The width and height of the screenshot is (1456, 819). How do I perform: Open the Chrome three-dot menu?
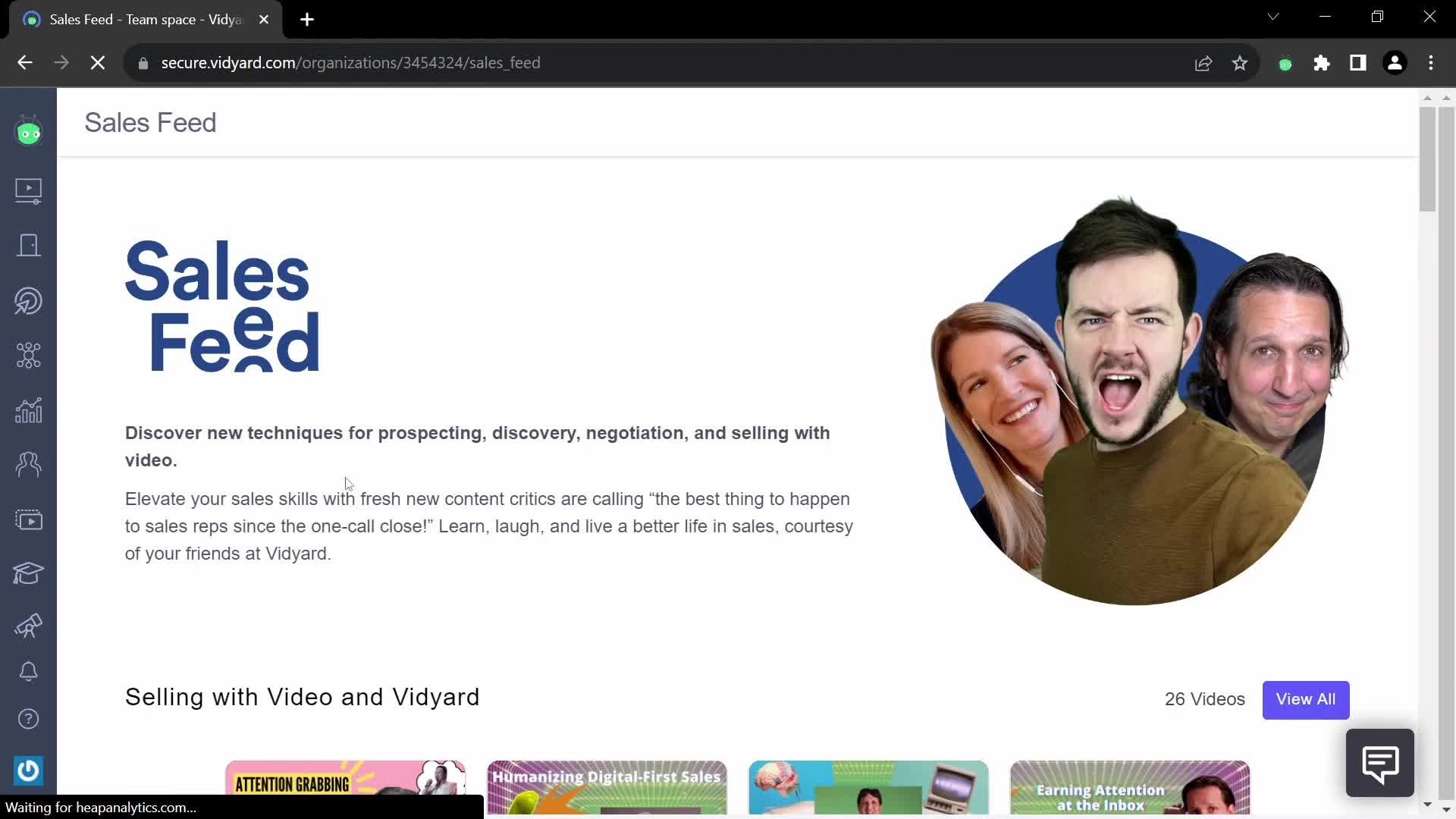[x=1431, y=63]
